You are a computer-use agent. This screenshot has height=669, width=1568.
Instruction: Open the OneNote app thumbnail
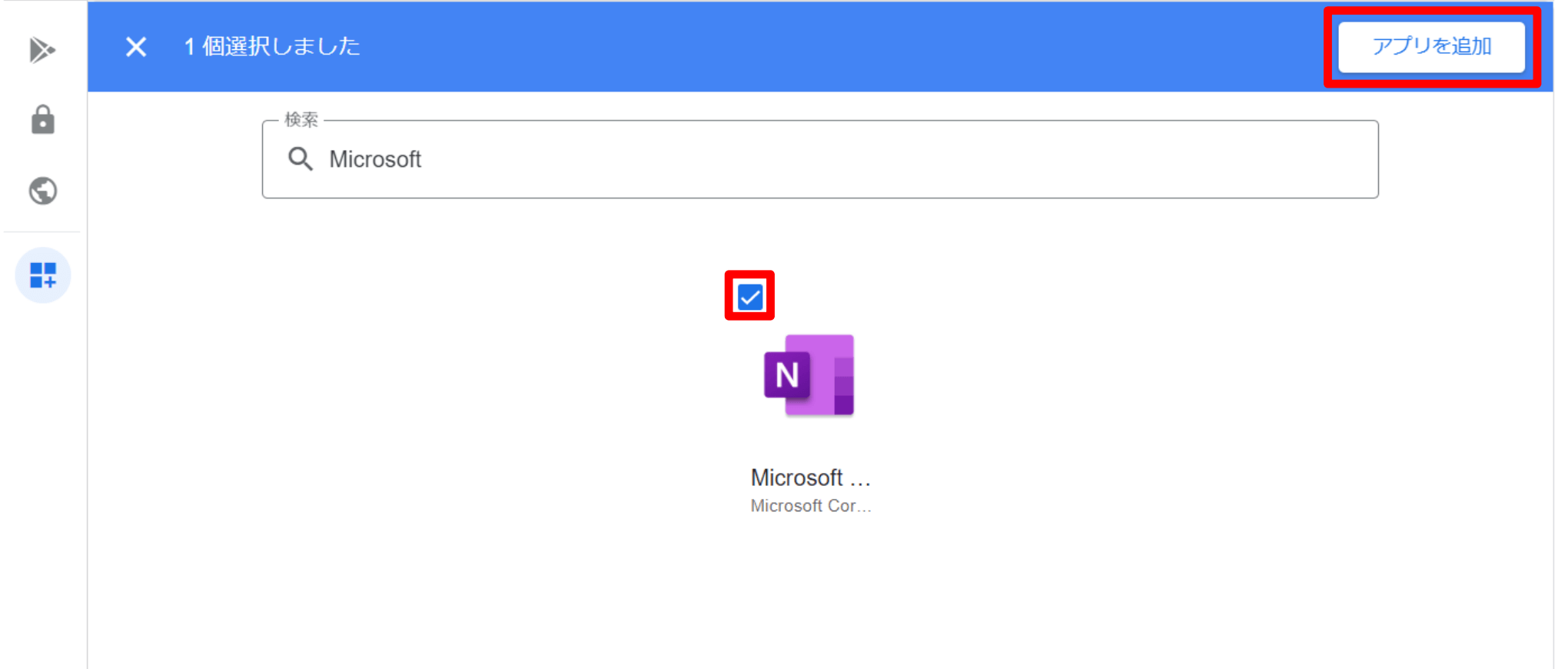click(x=809, y=375)
